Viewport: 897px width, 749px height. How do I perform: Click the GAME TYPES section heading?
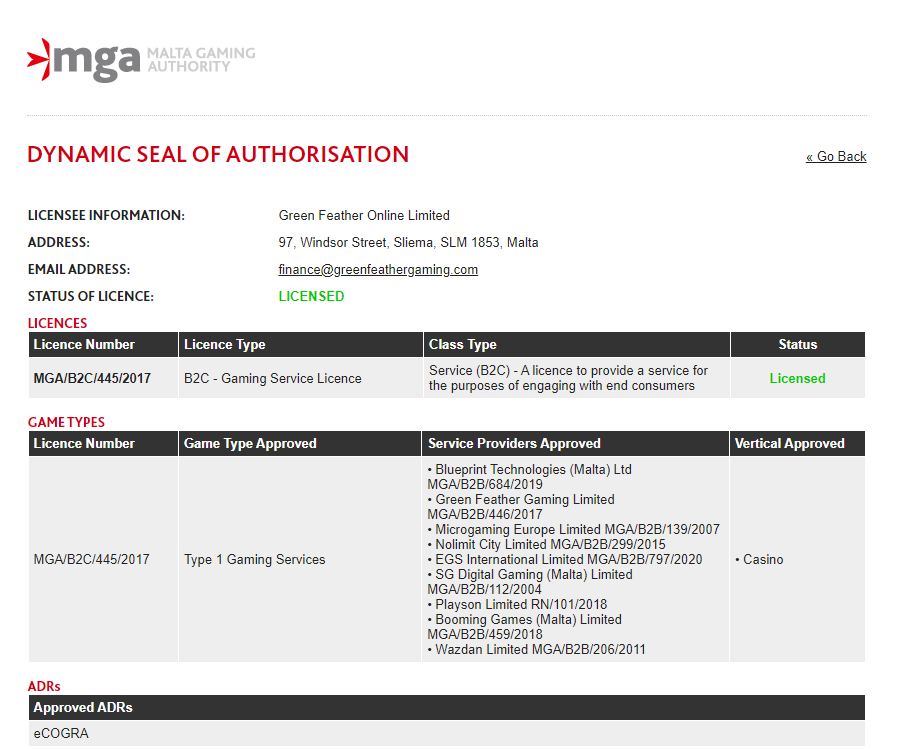tap(66, 422)
